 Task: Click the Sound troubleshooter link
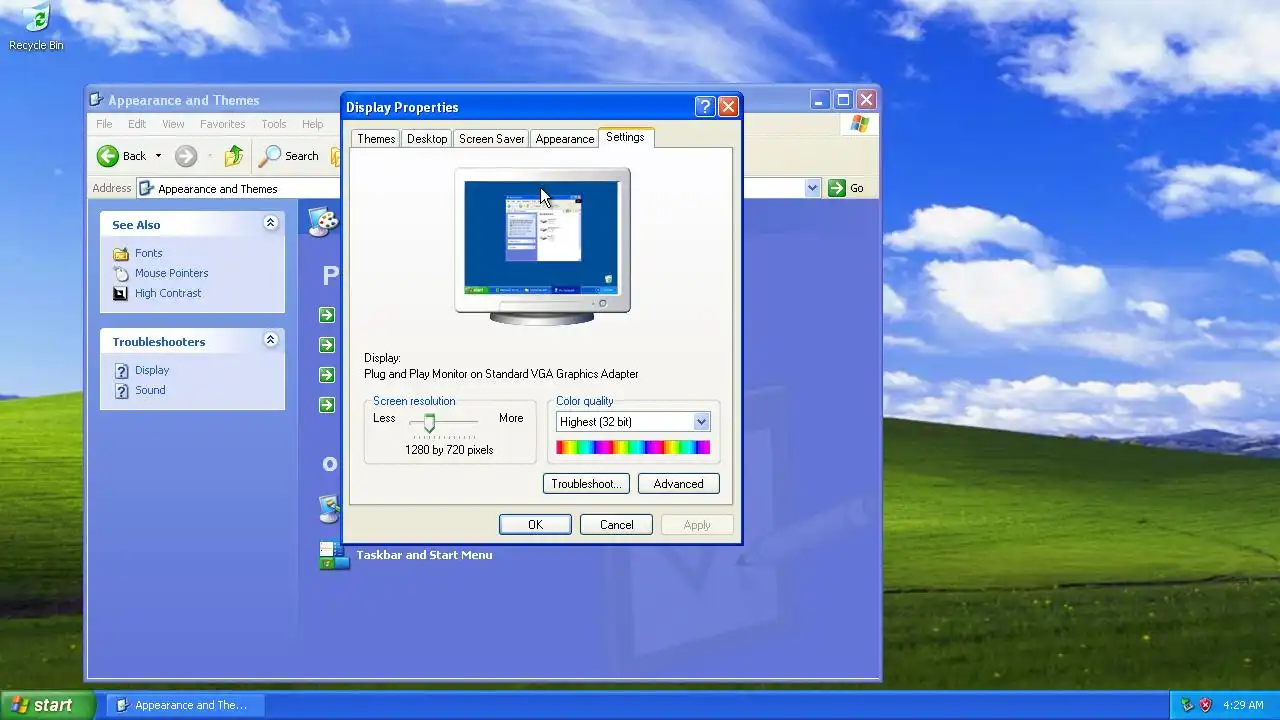pyautogui.click(x=150, y=391)
